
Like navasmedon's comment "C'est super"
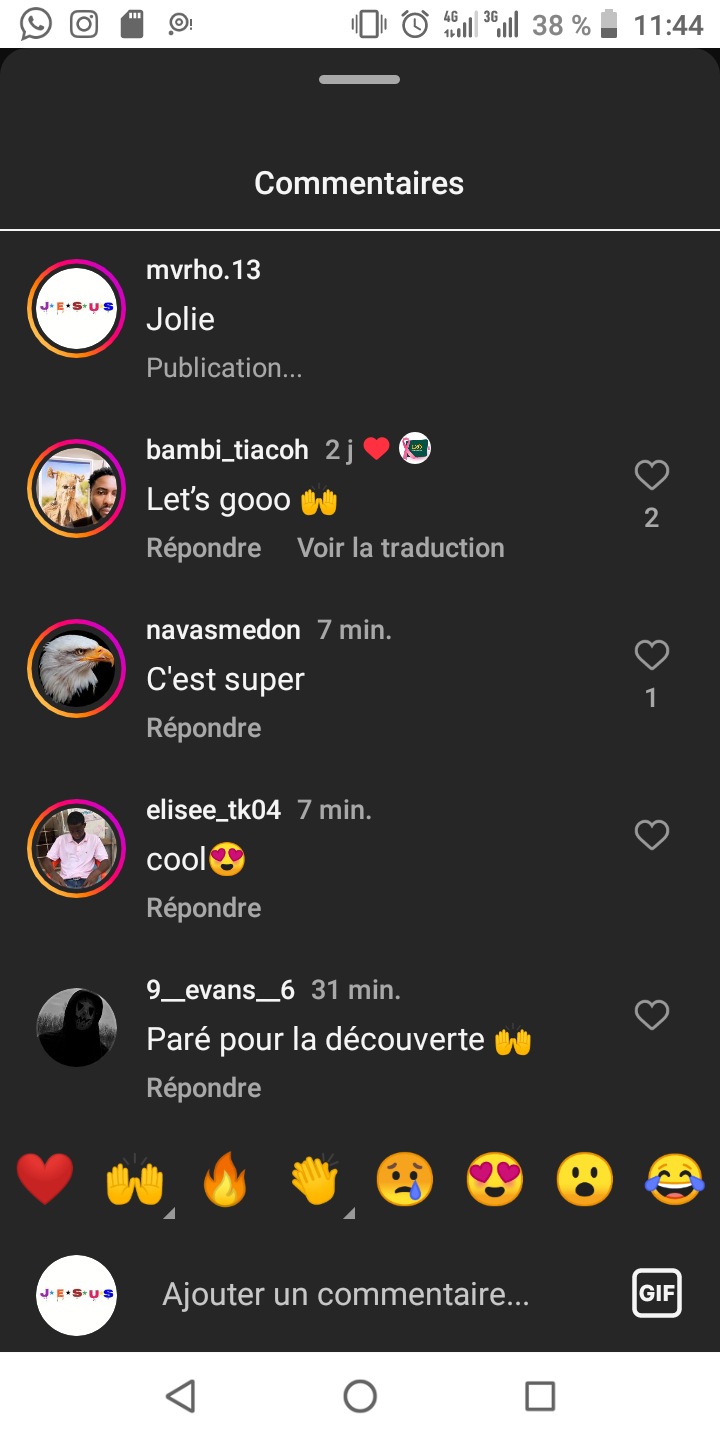click(x=652, y=656)
